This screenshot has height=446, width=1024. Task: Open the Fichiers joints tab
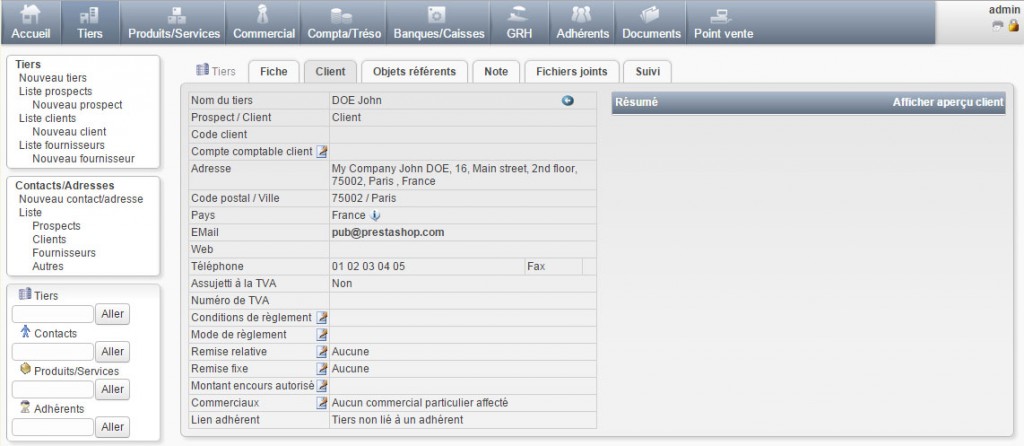[x=571, y=72]
